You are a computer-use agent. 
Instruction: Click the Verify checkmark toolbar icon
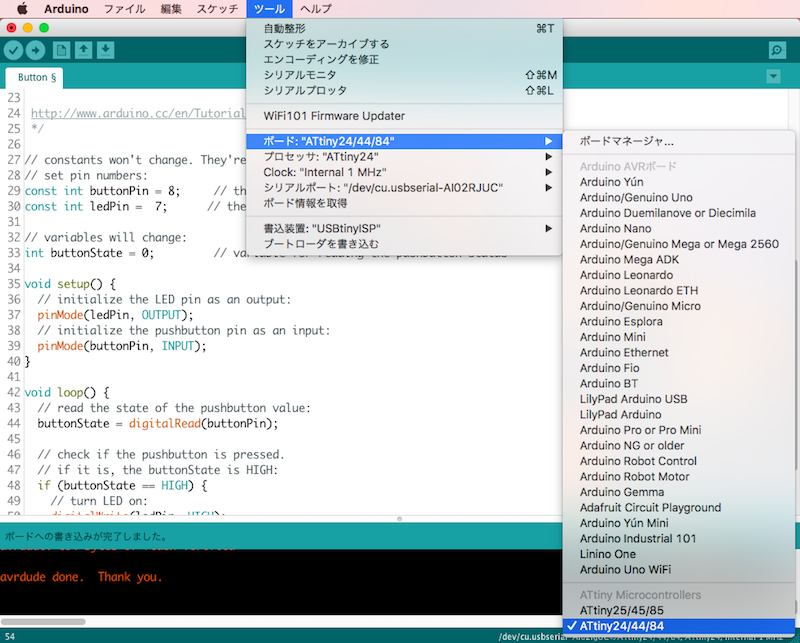(x=13, y=50)
